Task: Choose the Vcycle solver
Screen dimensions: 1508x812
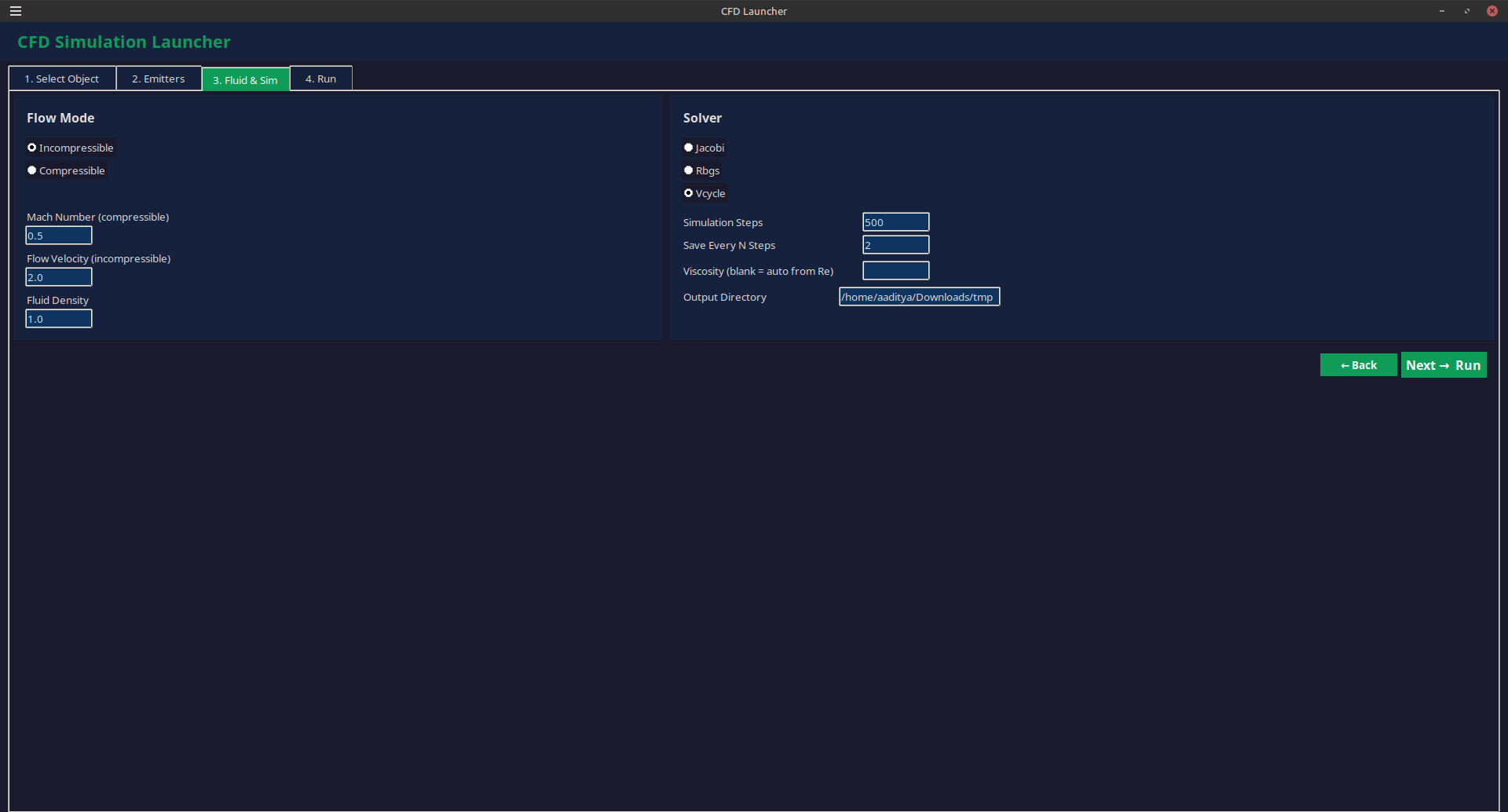Action: coord(705,193)
